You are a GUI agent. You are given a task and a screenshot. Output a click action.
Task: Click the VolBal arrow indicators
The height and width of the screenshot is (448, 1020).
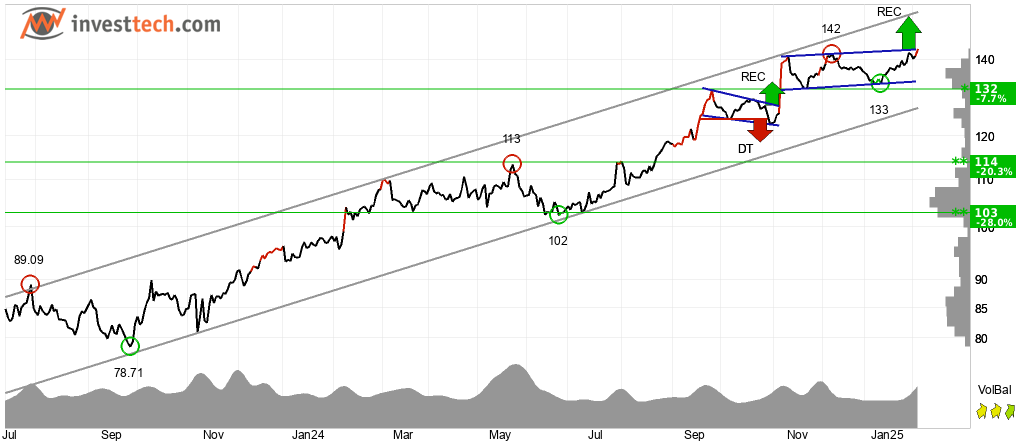pyautogui.click(x=996, y=411)
